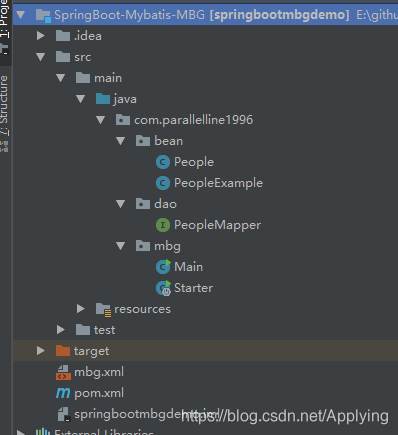Click the PeopleMapper interface icon
Screen dimensions: 398x435
pos(163,225)
